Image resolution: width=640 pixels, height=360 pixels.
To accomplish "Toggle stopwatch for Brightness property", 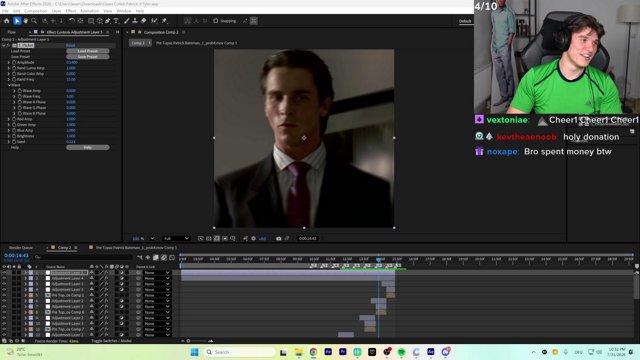I will click(14, 136).
